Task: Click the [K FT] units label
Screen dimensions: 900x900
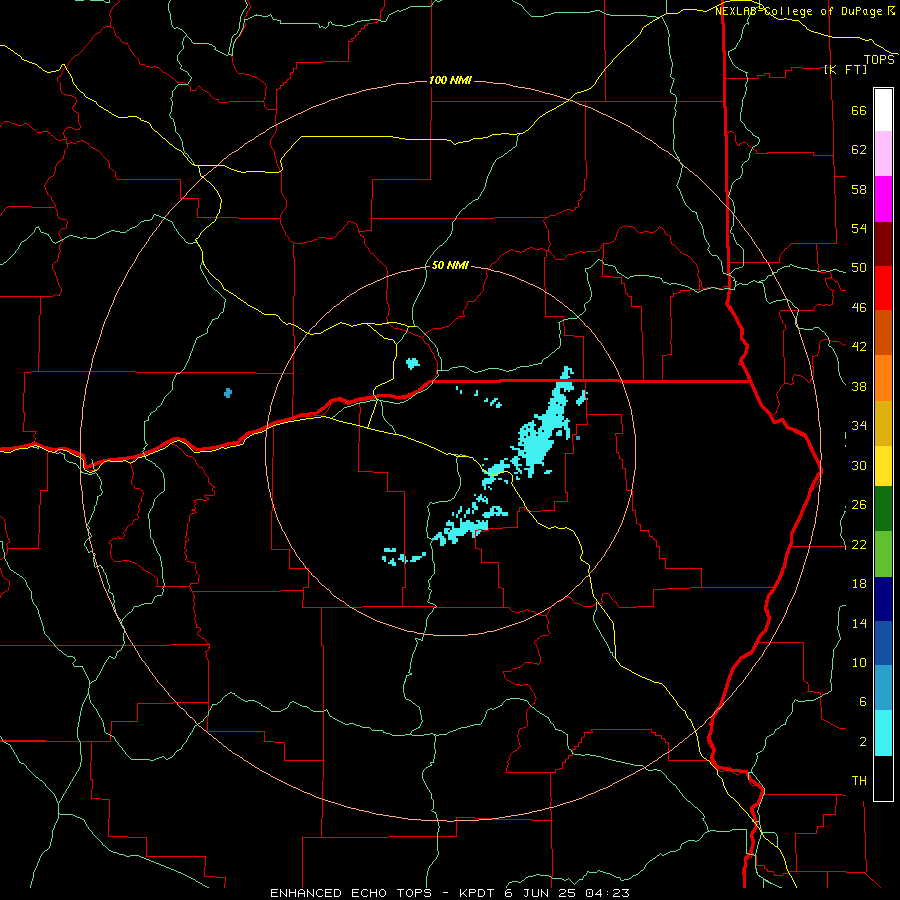Action: point(846,69)
